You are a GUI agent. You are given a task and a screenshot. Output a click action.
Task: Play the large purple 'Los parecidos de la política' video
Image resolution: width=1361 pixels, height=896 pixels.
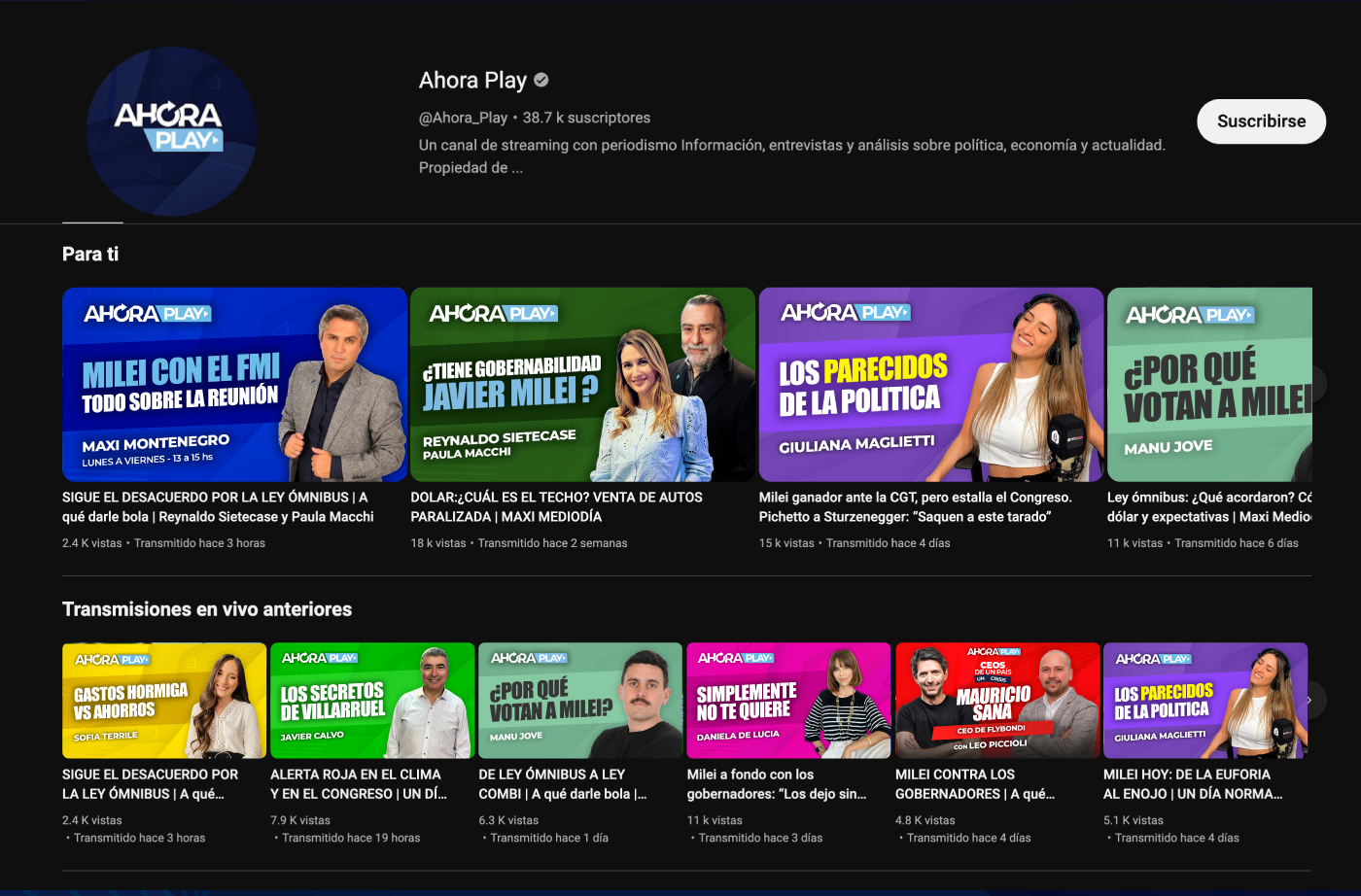(930, 384)
